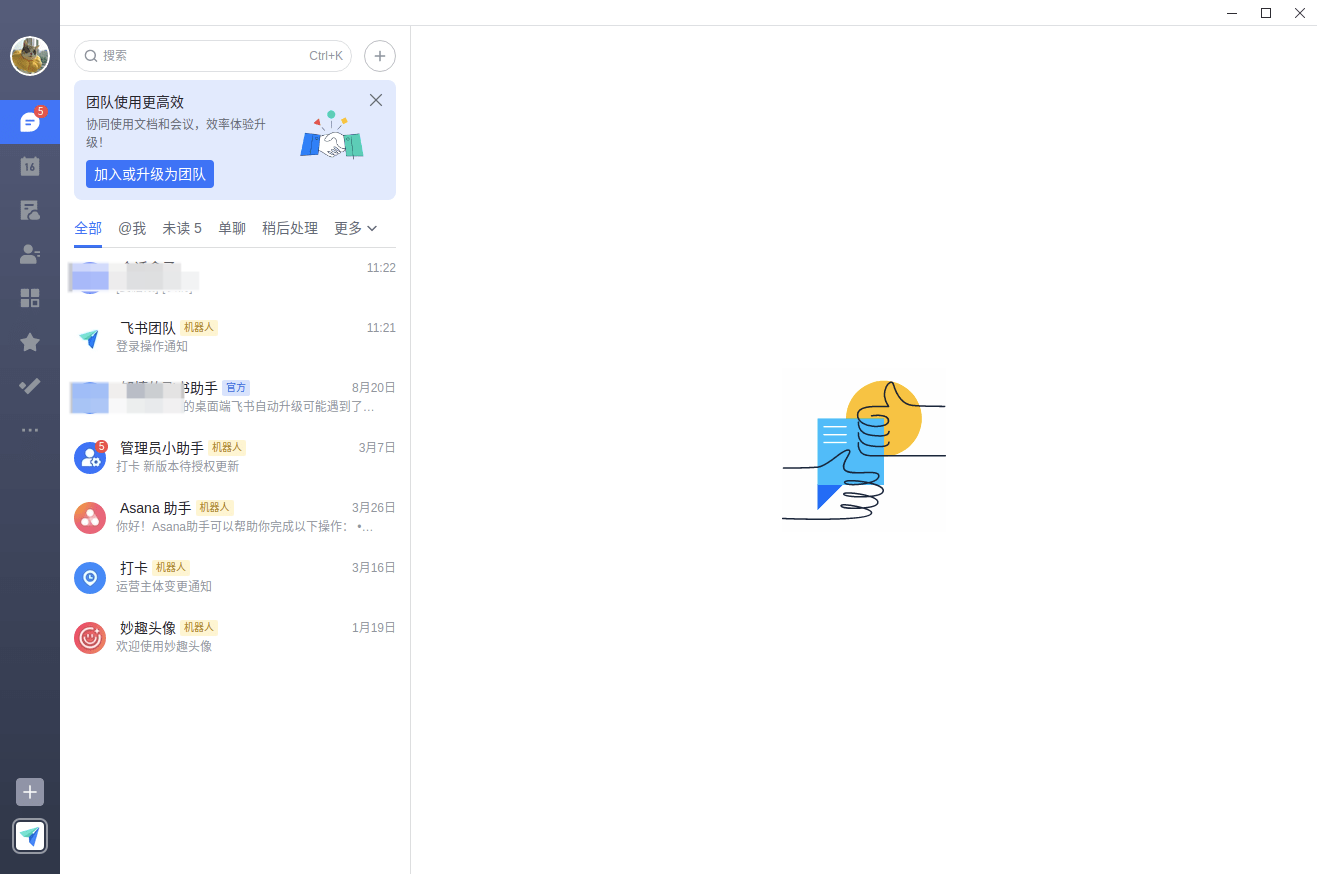Open the 运营主体变更通知 message
The width and height of the screenshot is (1317, 874).
tap(164, 587)
